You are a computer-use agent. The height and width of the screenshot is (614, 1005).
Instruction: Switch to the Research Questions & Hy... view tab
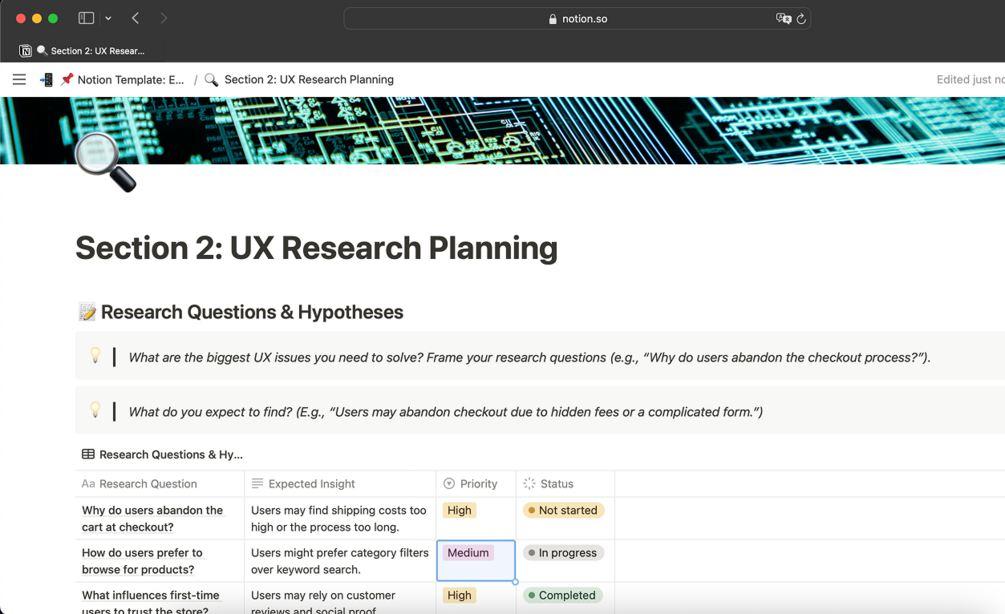[x=162, y=454]
